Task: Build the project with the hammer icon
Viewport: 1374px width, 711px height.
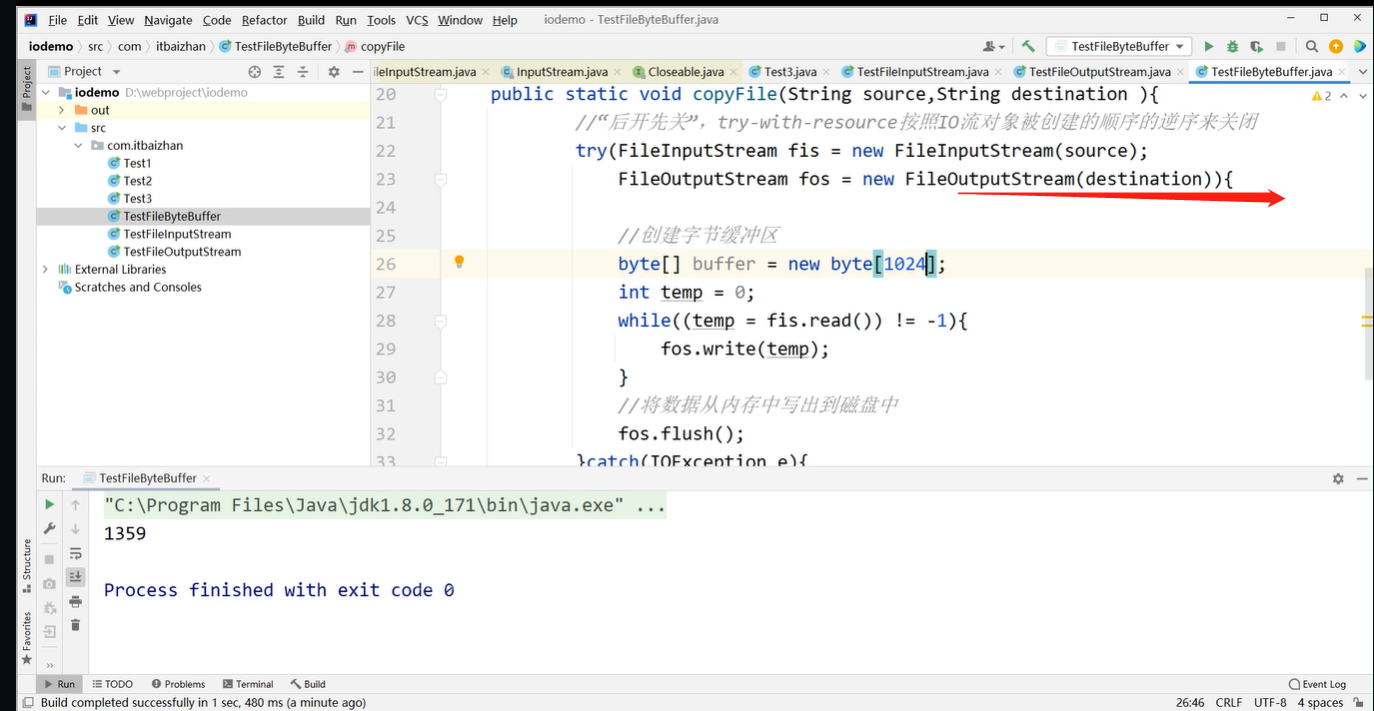Action: [1028, 46]
